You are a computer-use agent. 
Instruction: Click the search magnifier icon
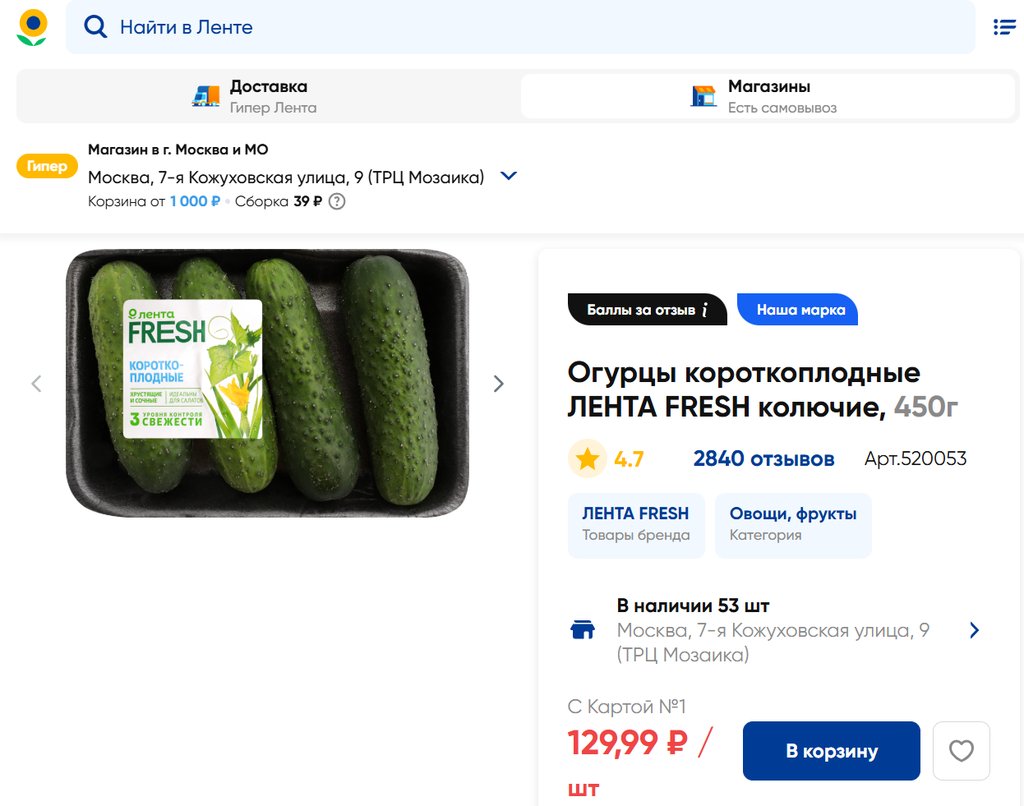(x=95, y=27)
